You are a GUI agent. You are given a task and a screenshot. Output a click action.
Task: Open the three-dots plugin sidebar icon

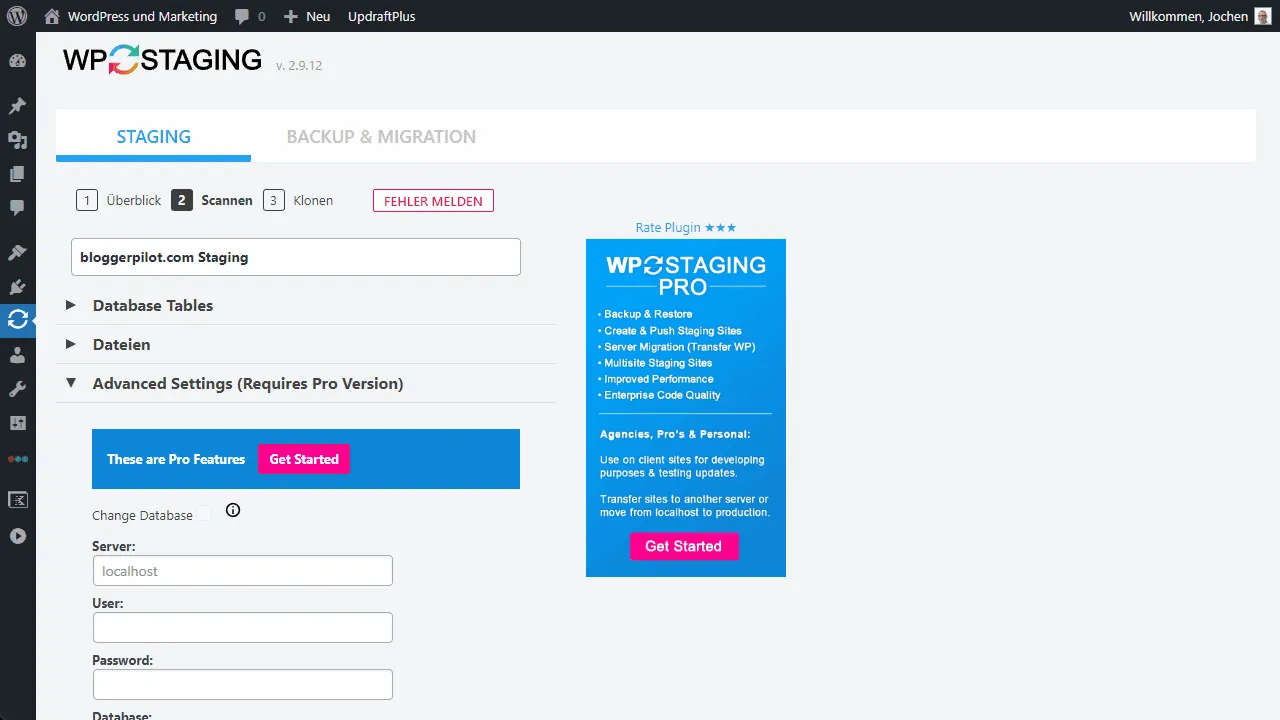tap(17, 459)
